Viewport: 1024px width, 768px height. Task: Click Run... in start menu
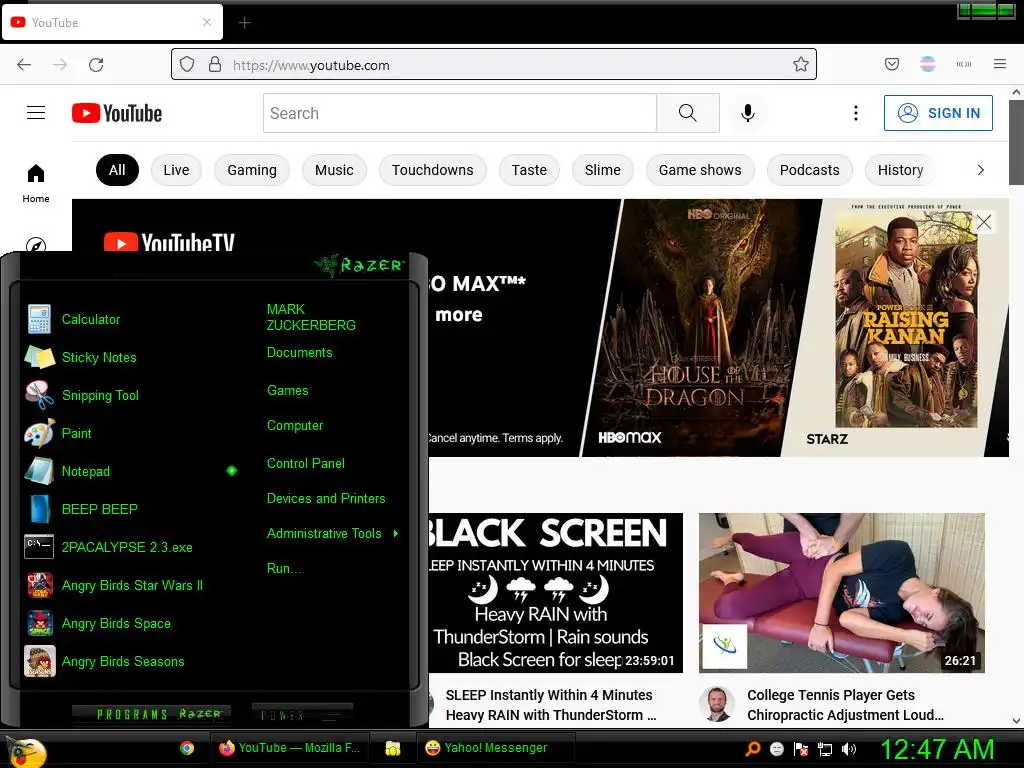click(284, 569)
